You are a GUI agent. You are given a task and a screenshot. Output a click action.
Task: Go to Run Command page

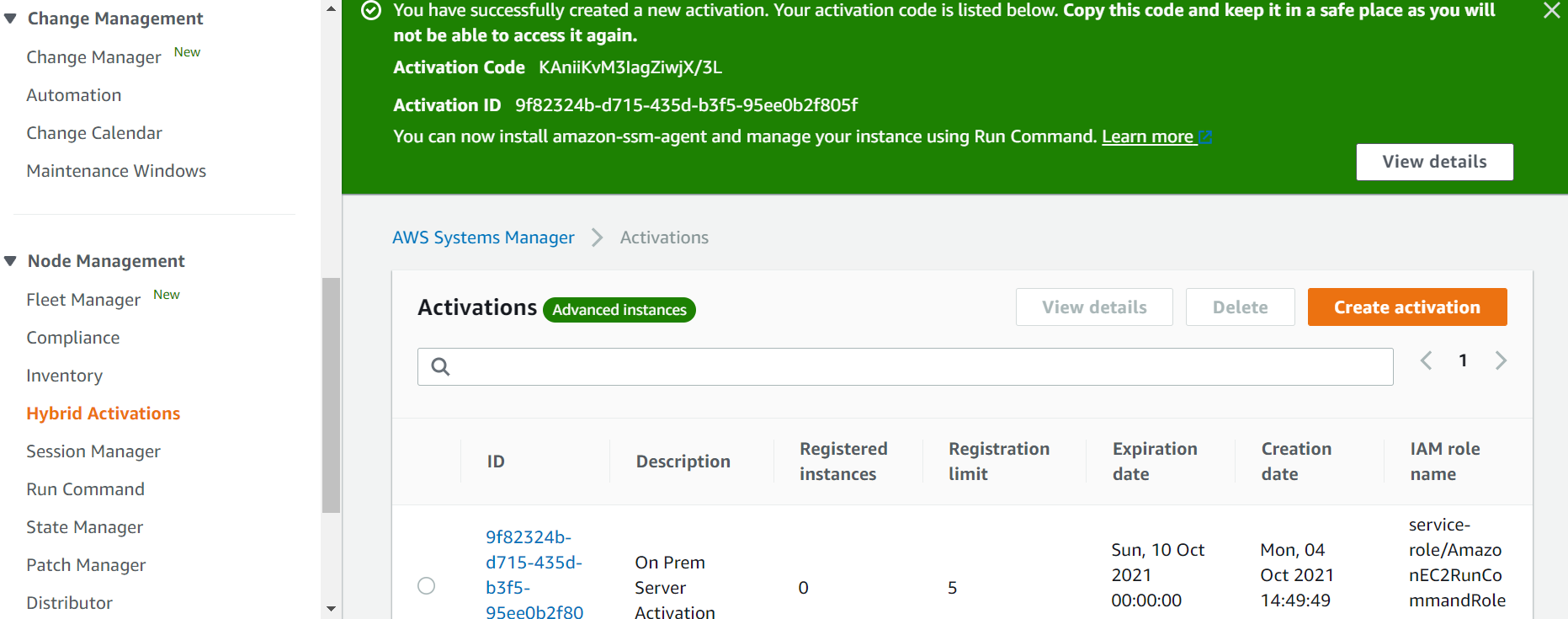86,489
